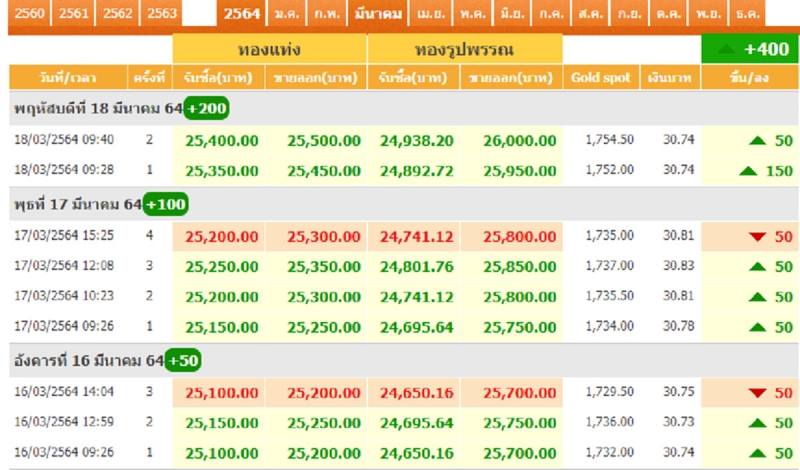Click the +50 badge for 16 มีนาคม
The image size is (800, 470).
click(x=183, y=360)
